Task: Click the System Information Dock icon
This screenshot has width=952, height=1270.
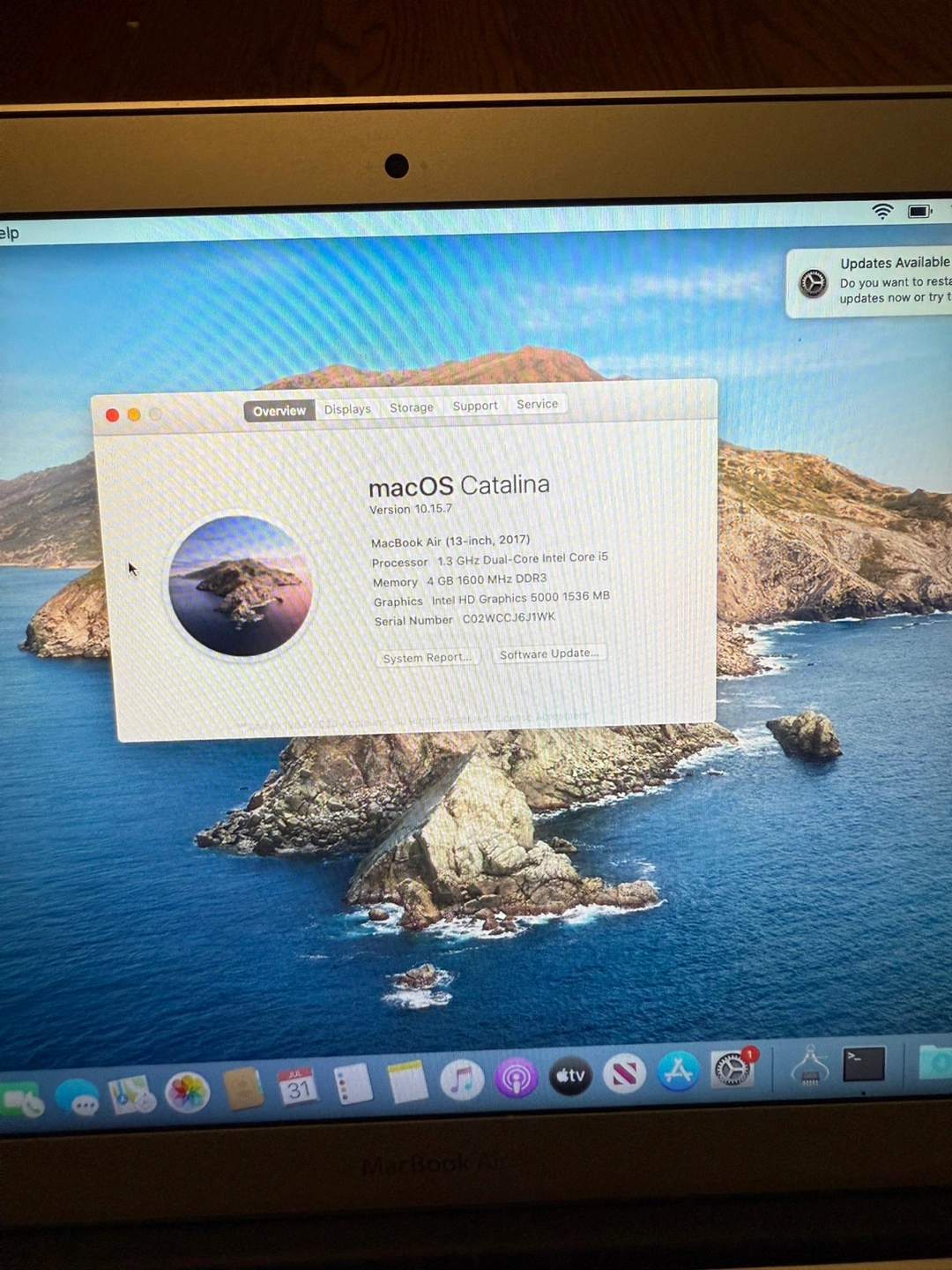Action: [810, 1065]
